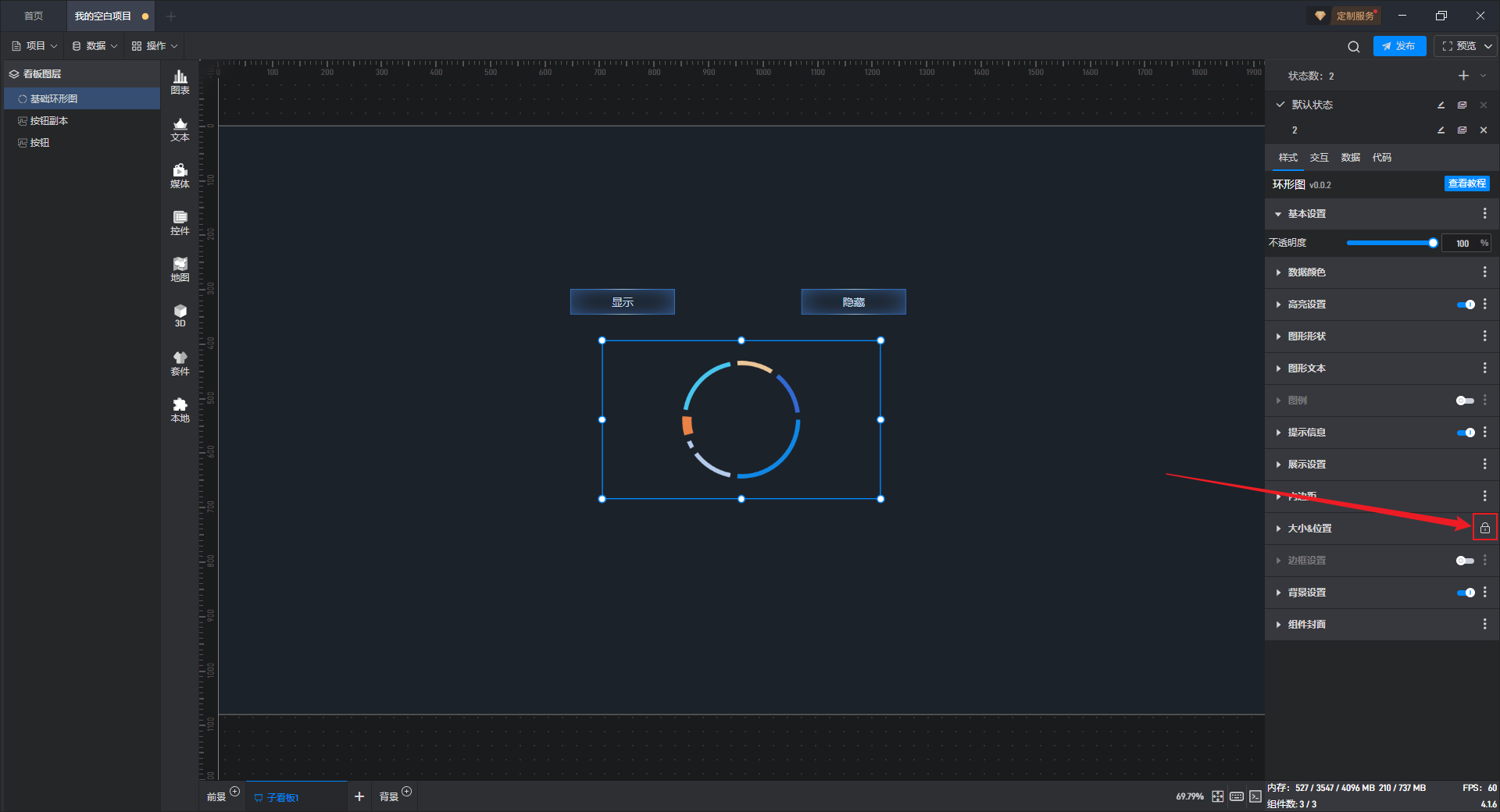Select the 地图 map components icon
This screenshot has width=1500, height=812.
pos(180,269)
